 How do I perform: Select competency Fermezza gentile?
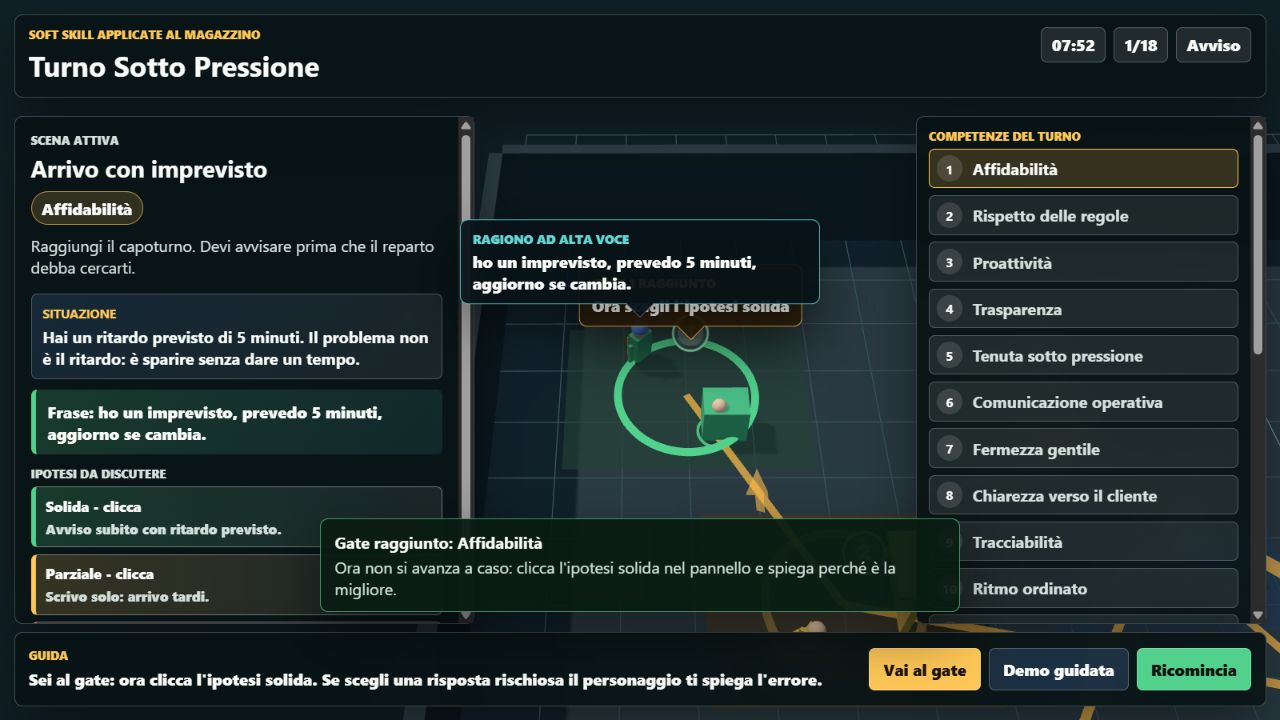pos(1083,449)
